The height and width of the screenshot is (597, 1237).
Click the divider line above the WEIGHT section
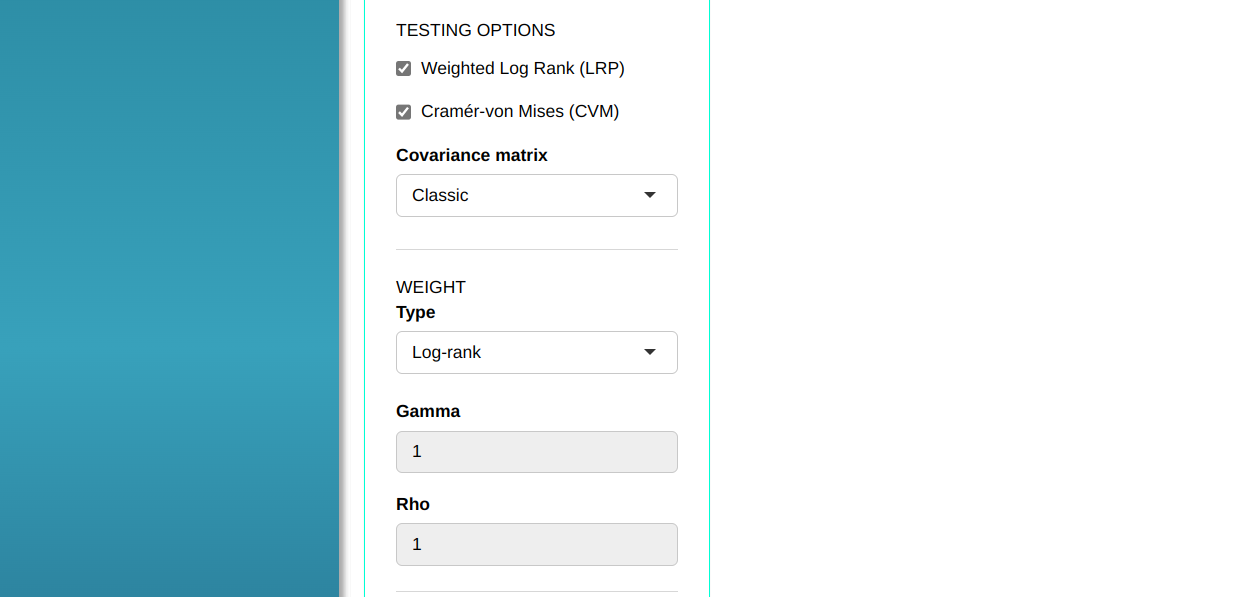click(x=536, y=249)
